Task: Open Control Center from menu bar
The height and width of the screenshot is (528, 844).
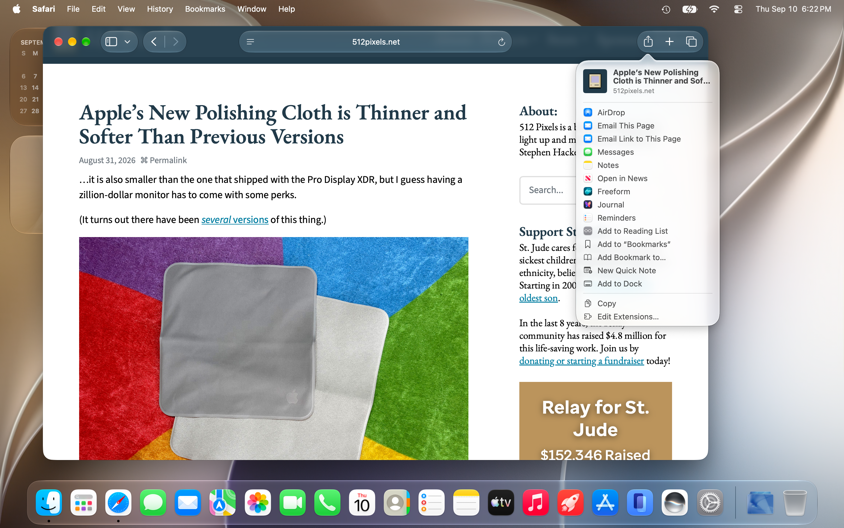Action: [x=738, y=9]
